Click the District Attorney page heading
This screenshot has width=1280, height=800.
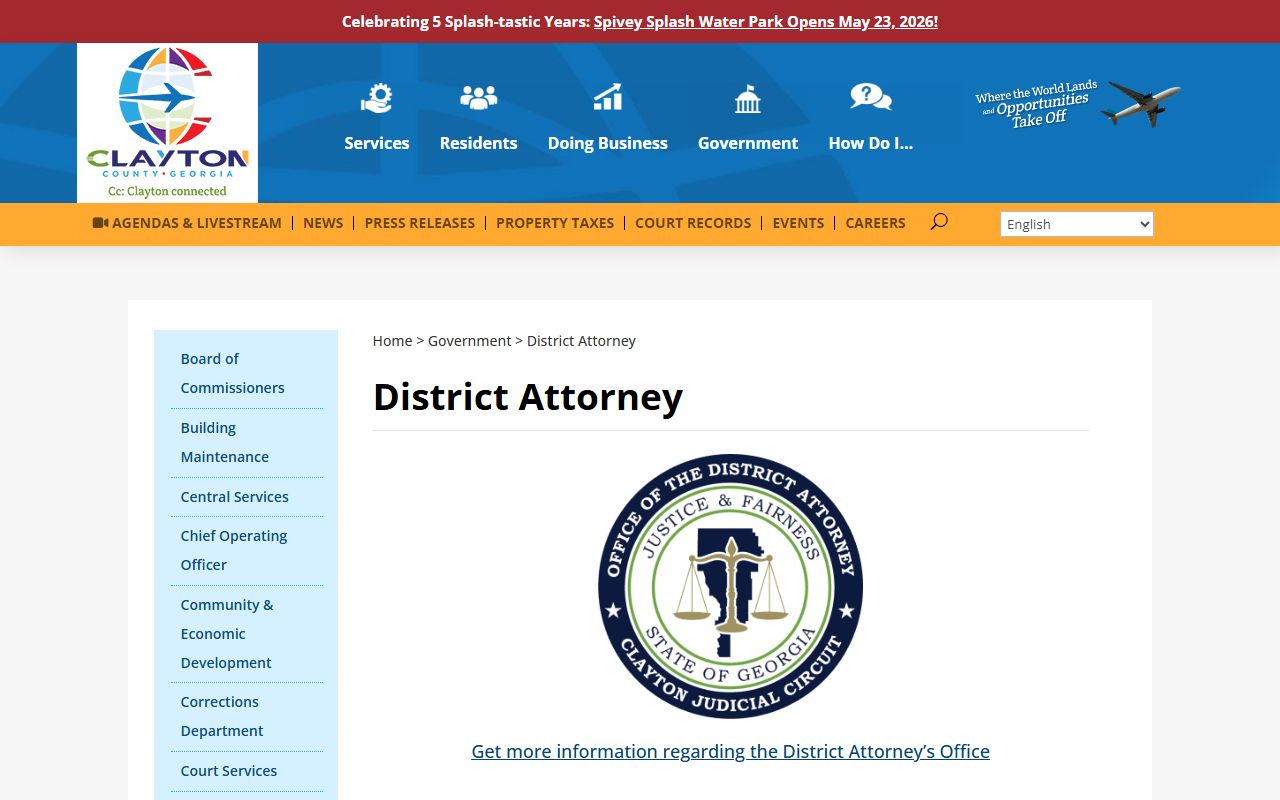tap(528, 397)
